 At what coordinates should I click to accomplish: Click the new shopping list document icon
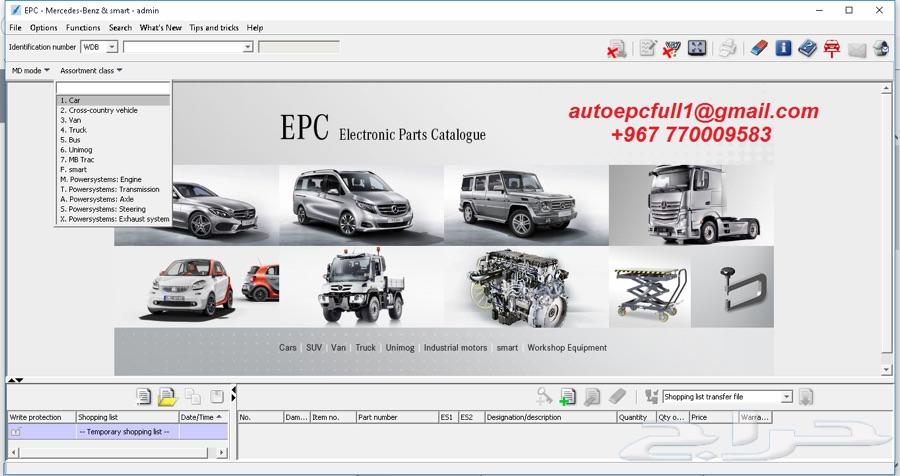pyautogui.click(x=143, y=396)
